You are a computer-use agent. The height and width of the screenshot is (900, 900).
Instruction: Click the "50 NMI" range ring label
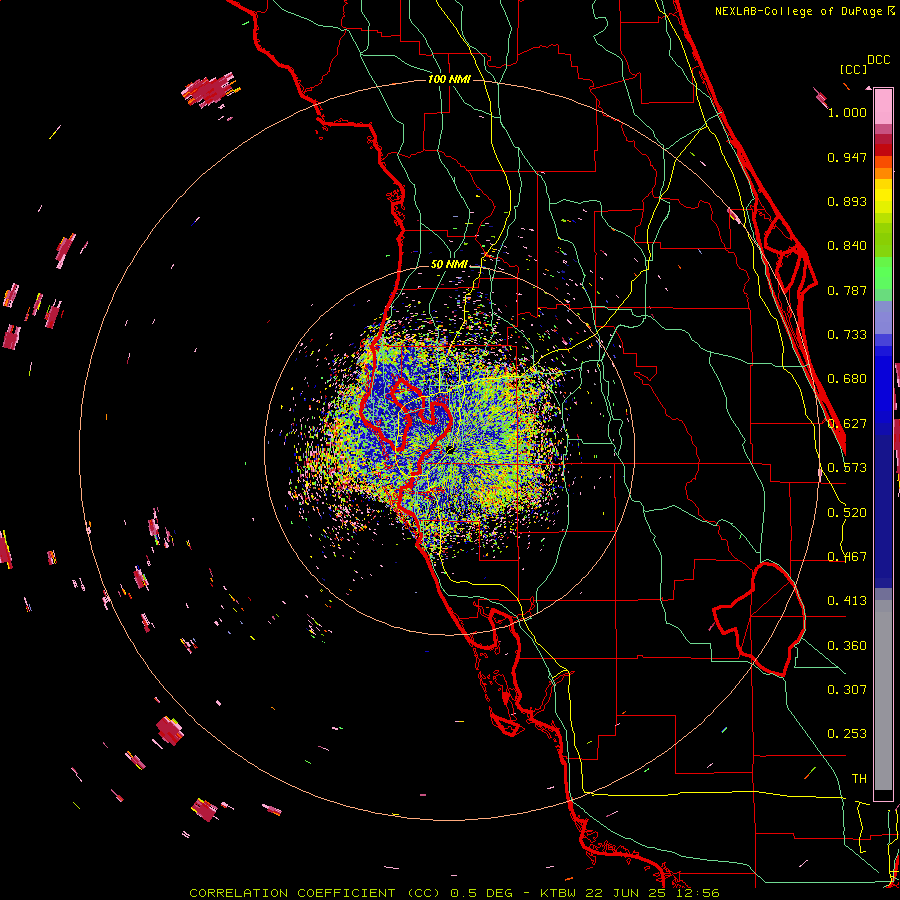pos(449,265)
